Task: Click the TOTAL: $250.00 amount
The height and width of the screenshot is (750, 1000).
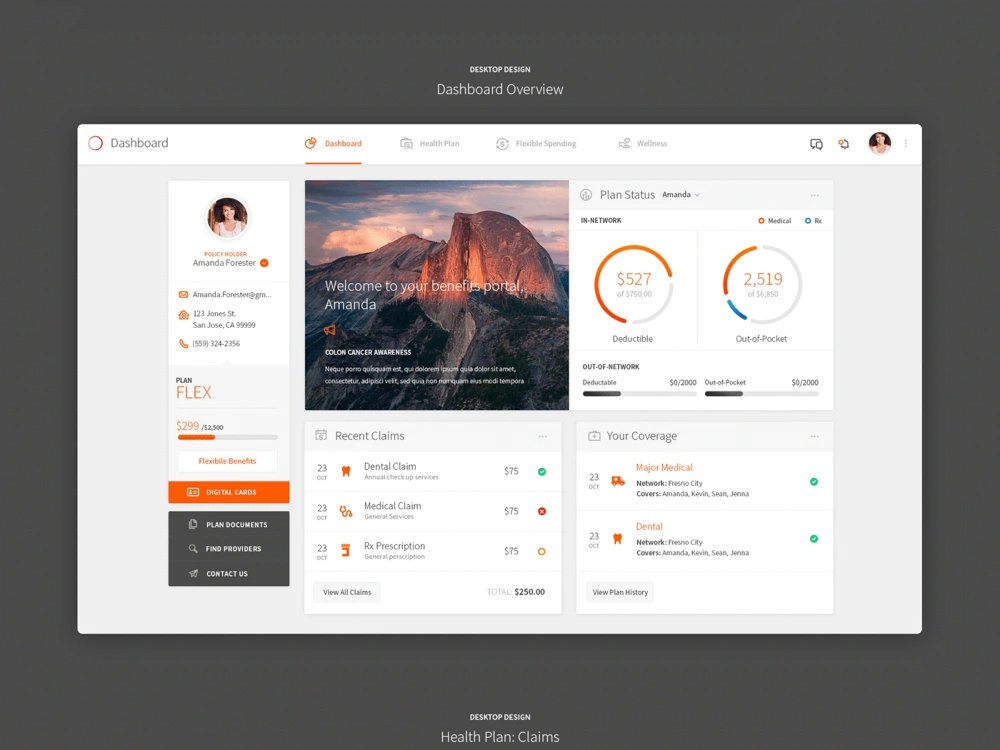Action: (x=516, y=592)
